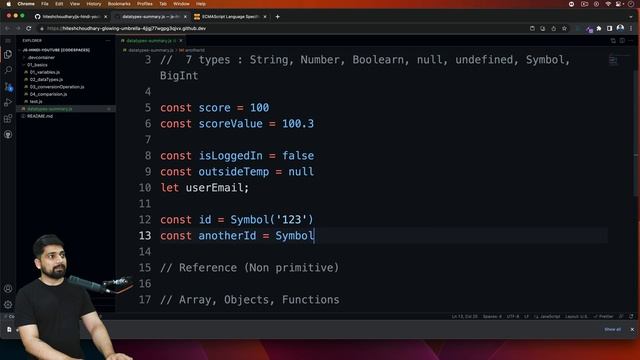Viewport: 640px width, 360px height.
Task: Place cursor after Symbol on line 13
Action: coord(314,236)
